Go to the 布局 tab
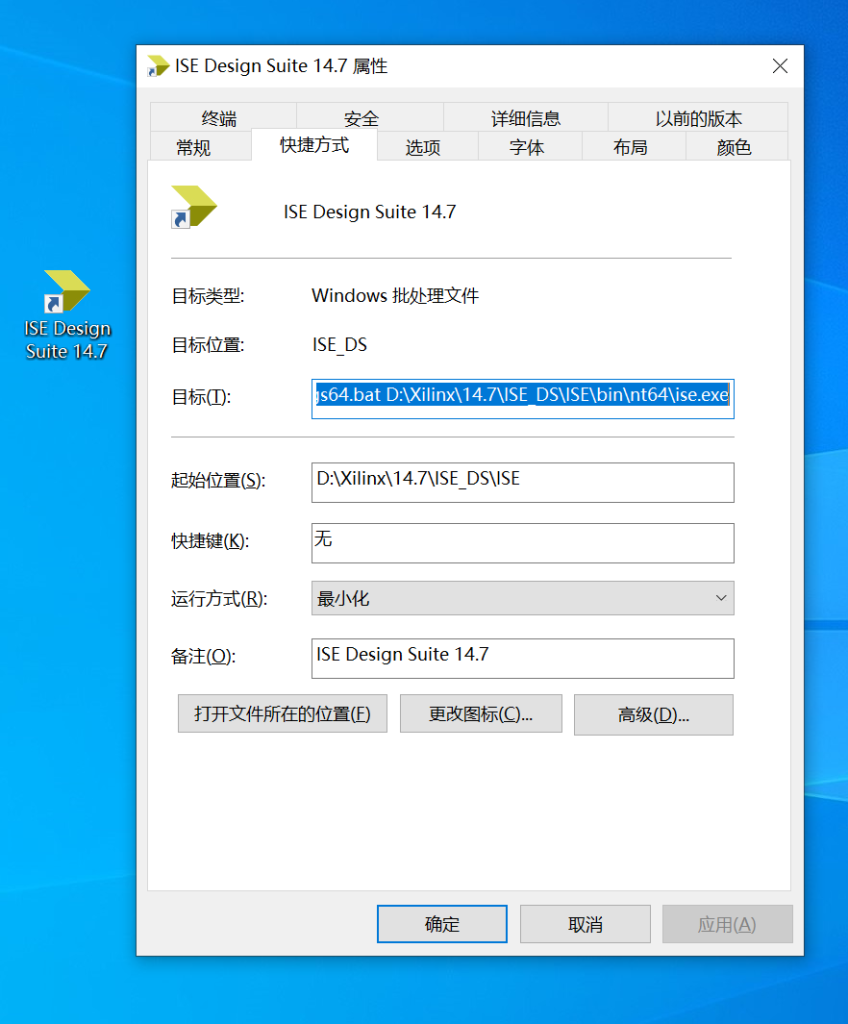Viewport: 848px width, 1024px height. click(630, 147)
